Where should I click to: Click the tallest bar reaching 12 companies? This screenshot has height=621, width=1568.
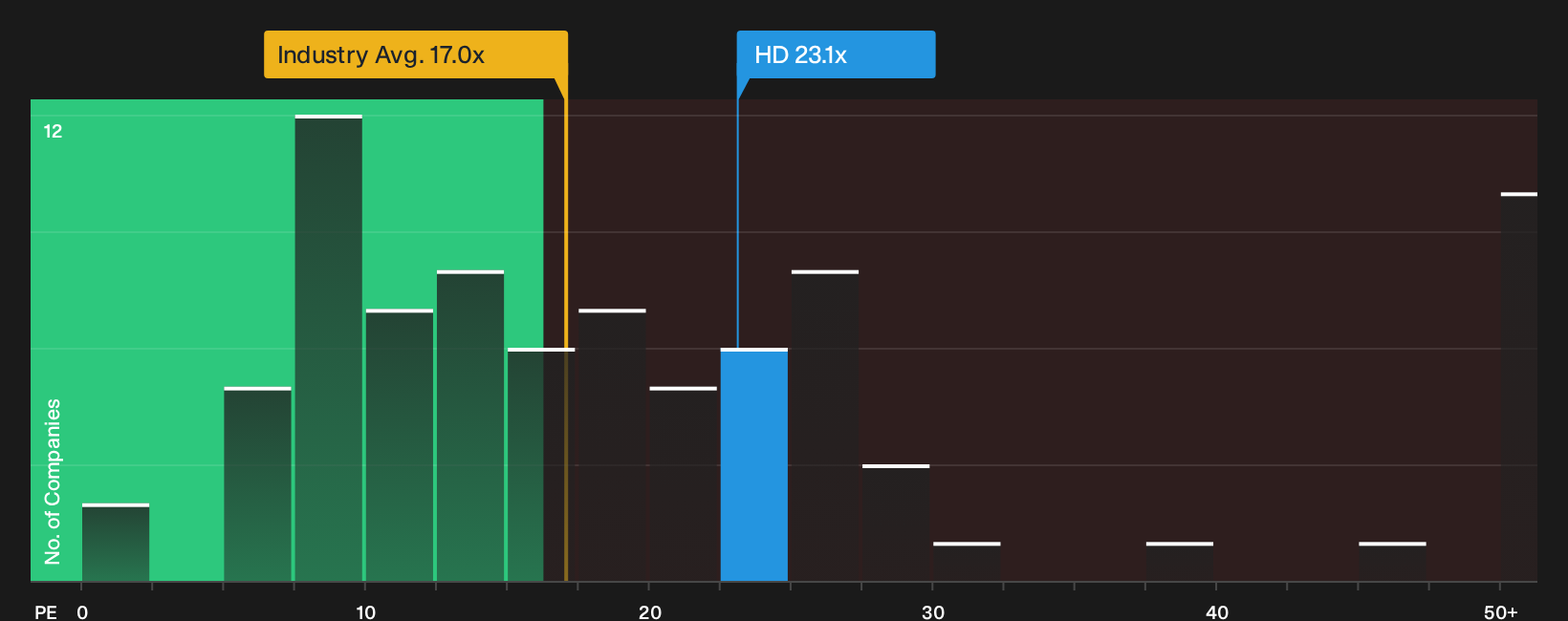329,348
